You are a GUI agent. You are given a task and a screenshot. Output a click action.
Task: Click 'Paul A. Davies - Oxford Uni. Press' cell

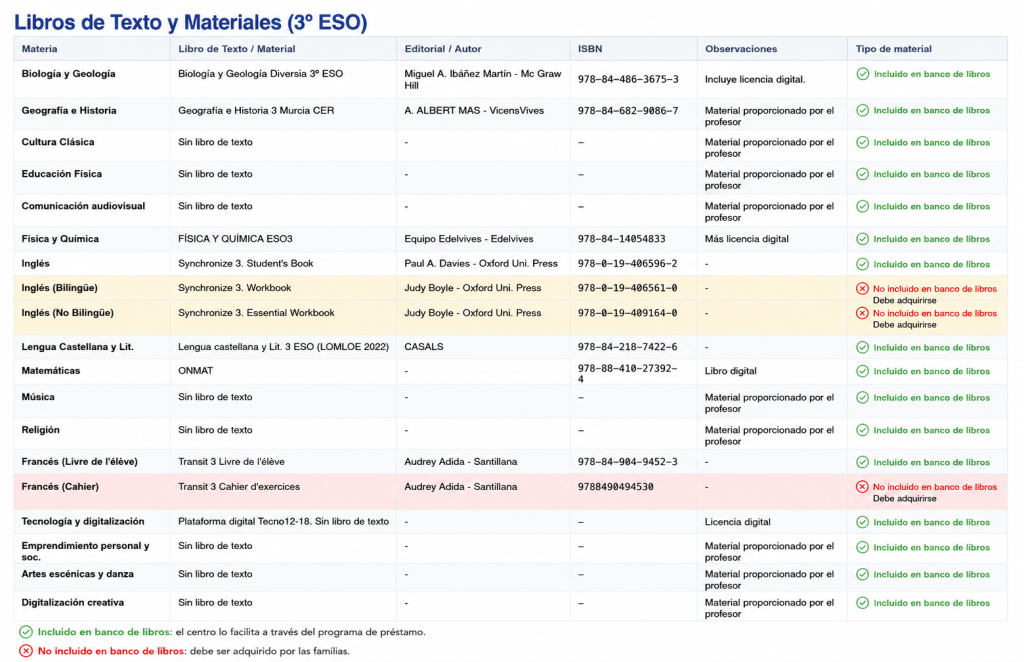[x=481, y=264]
